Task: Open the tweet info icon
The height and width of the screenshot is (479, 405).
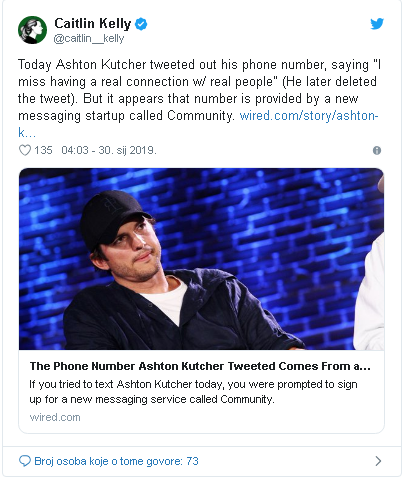Action: point(377,150)
